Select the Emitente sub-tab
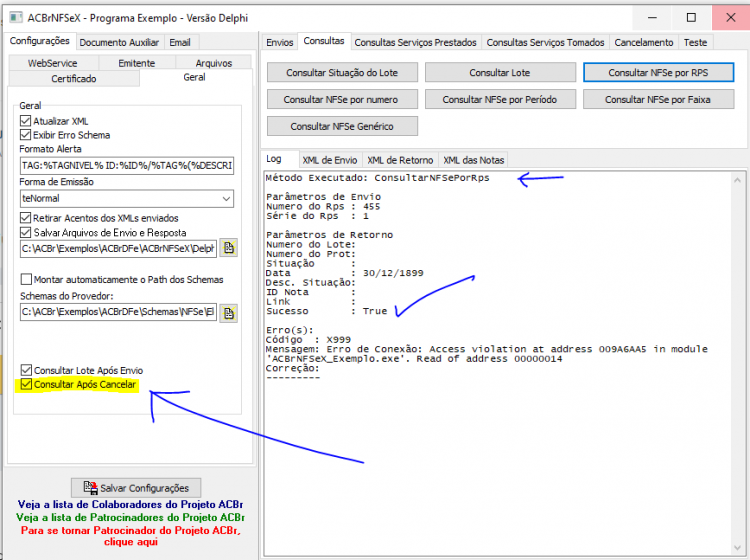The image size is (750, 560). (137, 63)
